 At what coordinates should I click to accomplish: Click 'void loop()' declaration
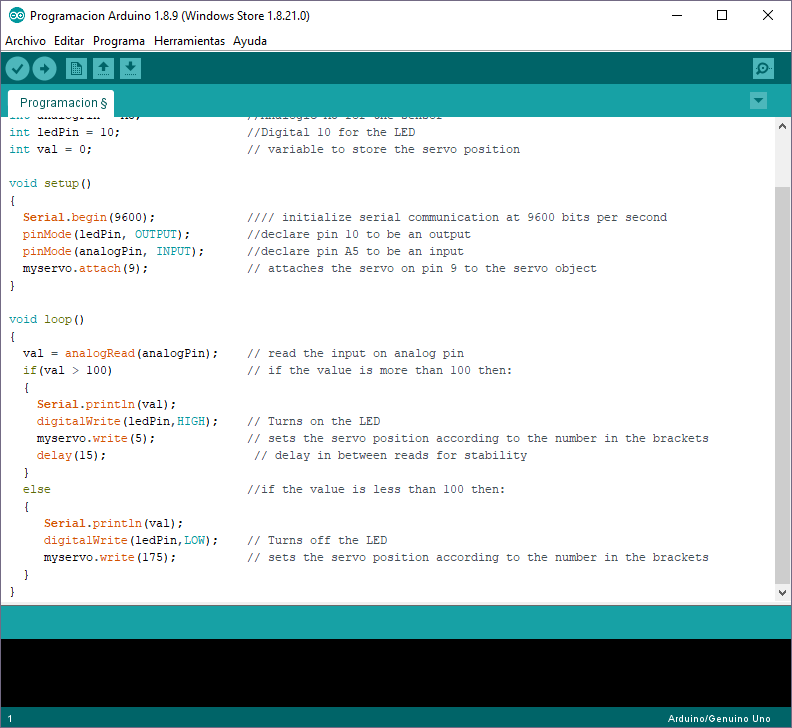(x=46, y=319)
